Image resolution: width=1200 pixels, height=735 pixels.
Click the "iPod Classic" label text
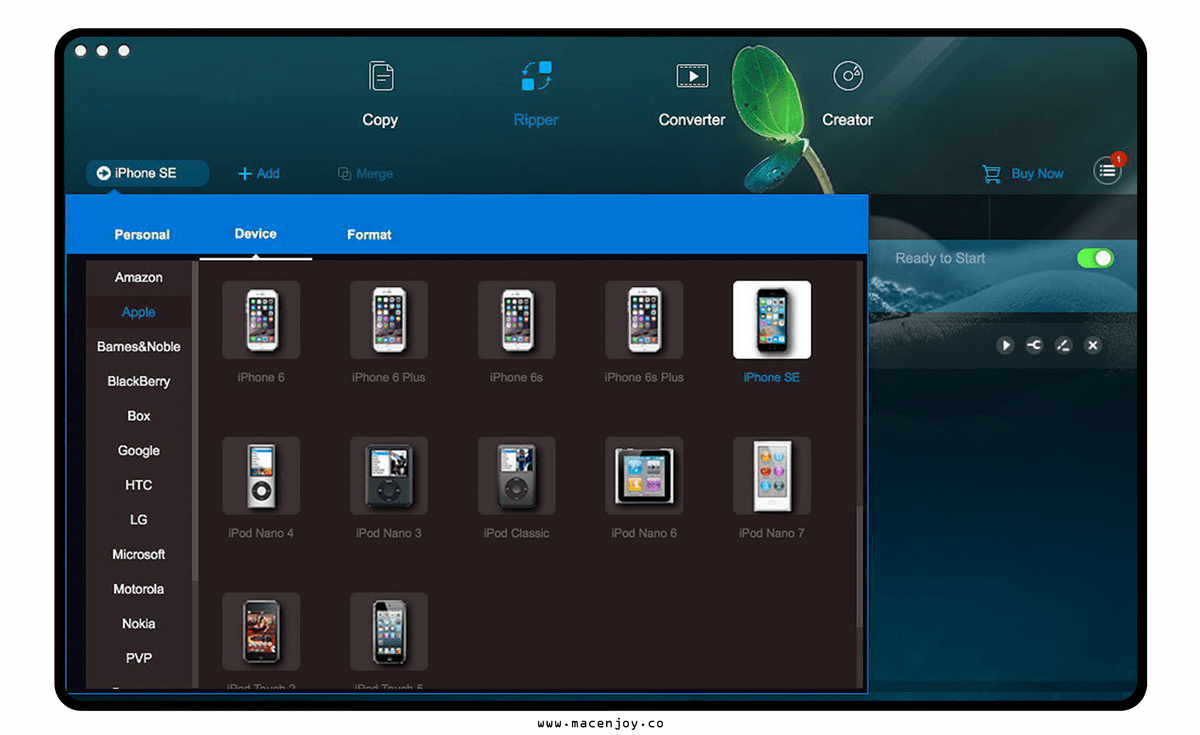coord(516,533)
